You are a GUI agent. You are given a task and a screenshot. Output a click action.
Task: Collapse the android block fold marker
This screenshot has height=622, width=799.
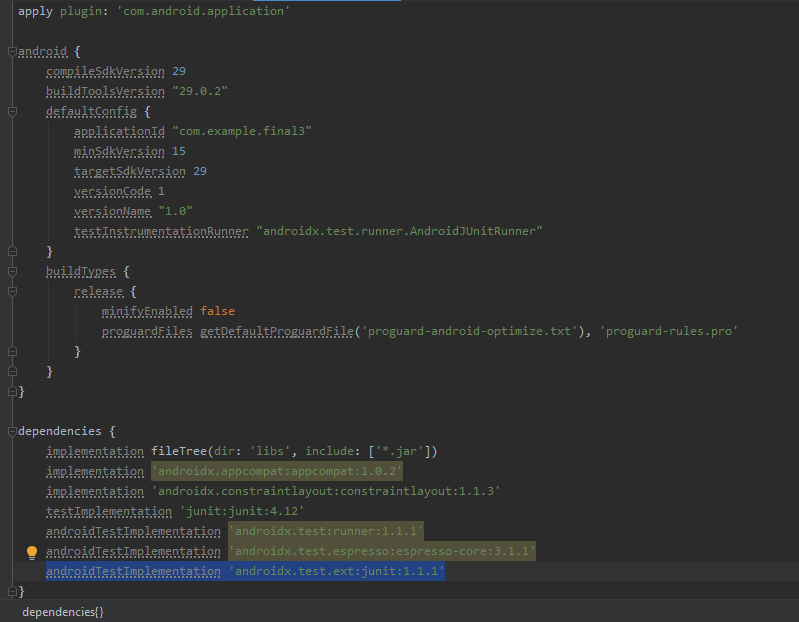[x=12, y=51]
